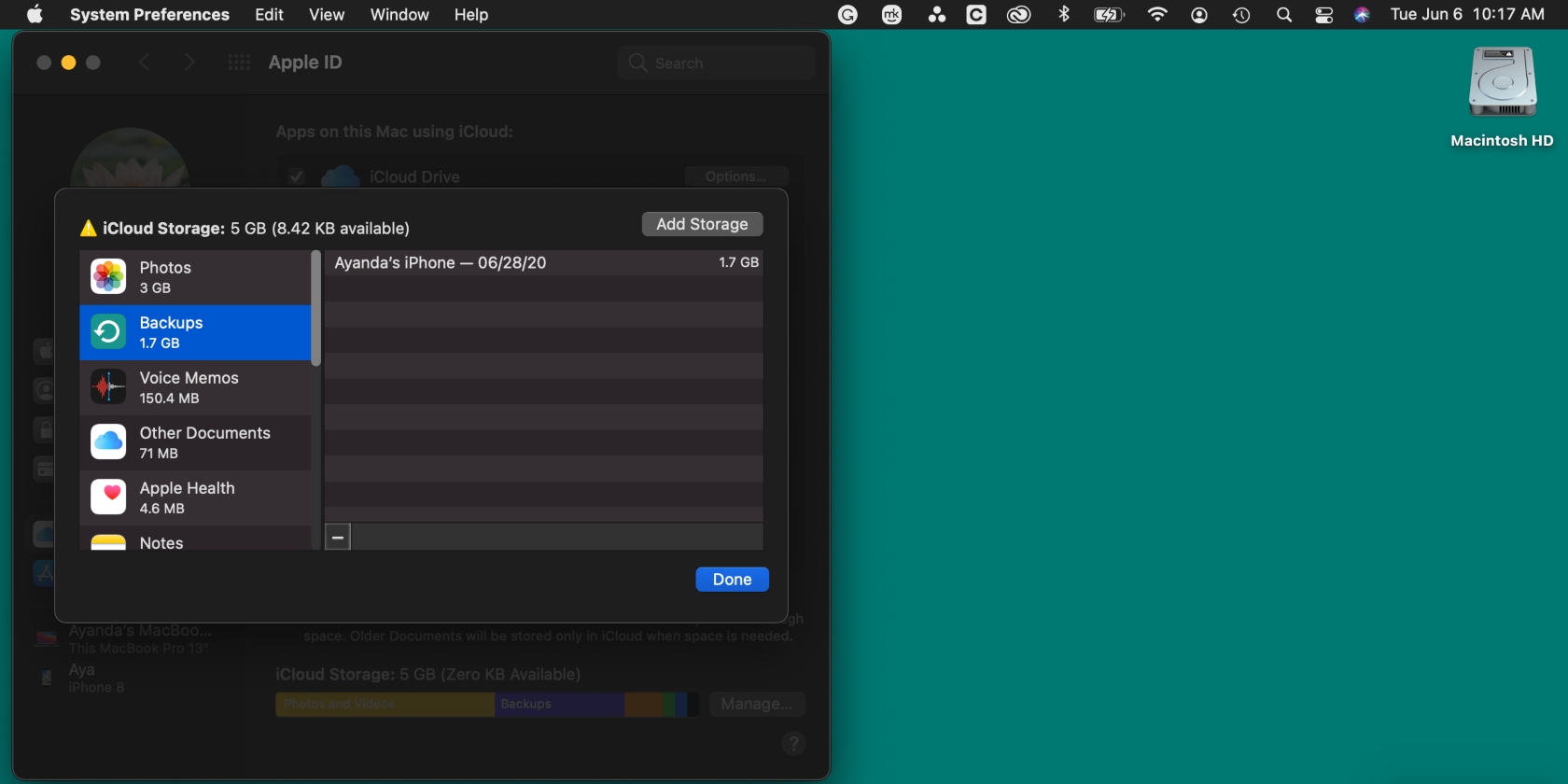Check the battery status icon
This screenshot has height=784, width=1568.
coord(1109,15)
